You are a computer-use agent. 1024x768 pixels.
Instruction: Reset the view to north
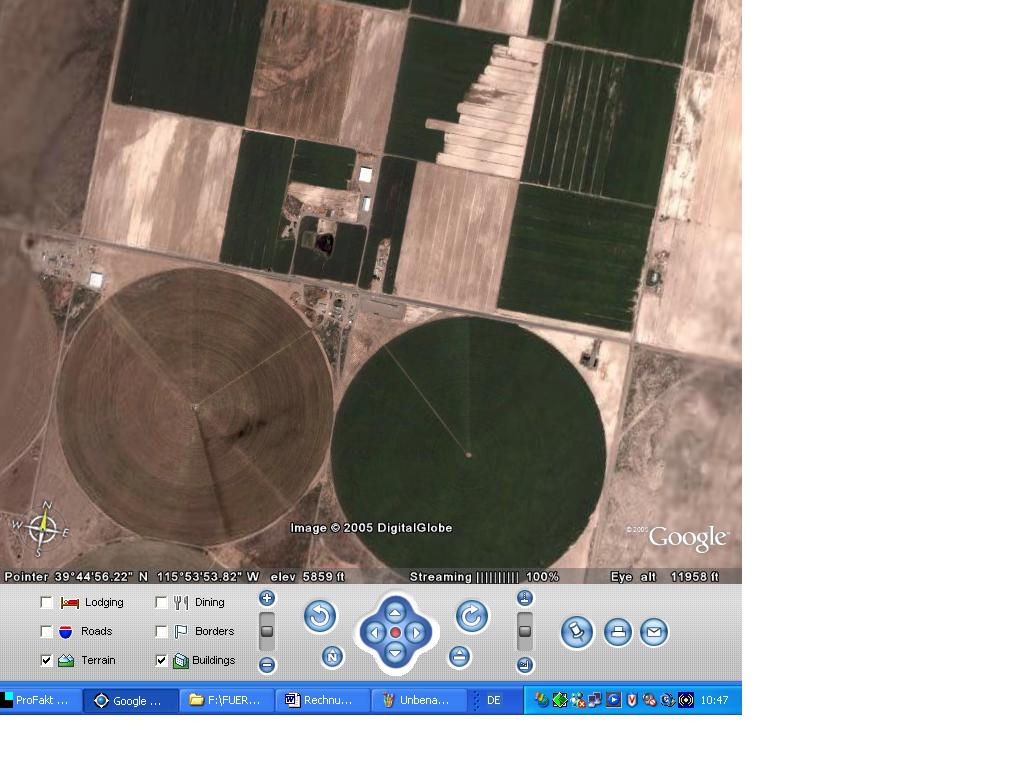(x=332, y=656)
